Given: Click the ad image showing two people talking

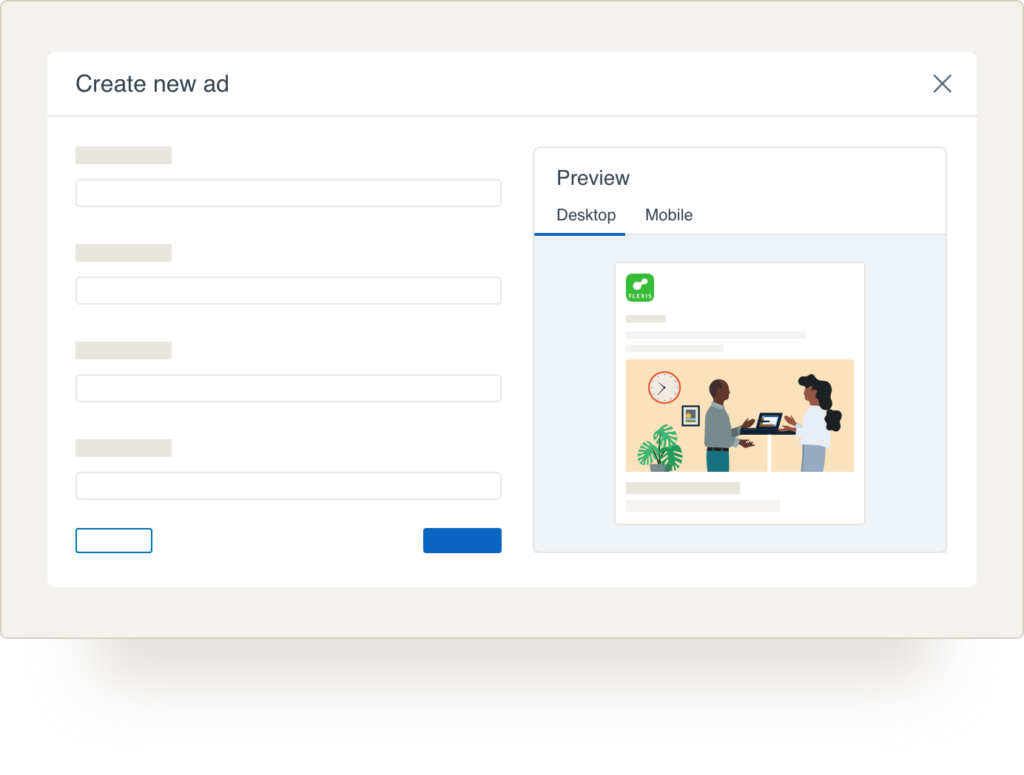Looking at the screenshot, I should coord(740,415).
